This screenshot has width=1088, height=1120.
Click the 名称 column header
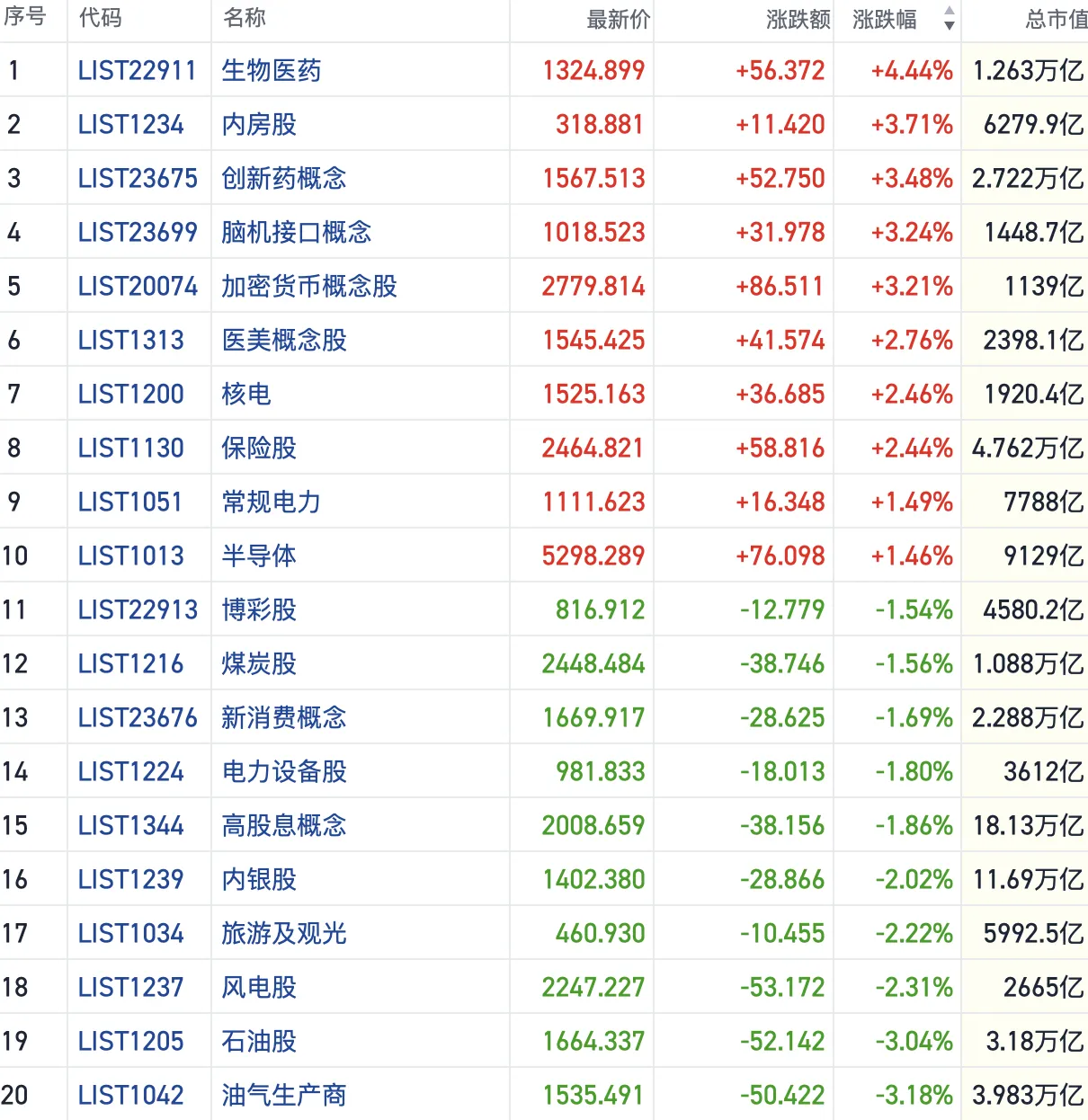pyautogui.click(x=245, y=19)
